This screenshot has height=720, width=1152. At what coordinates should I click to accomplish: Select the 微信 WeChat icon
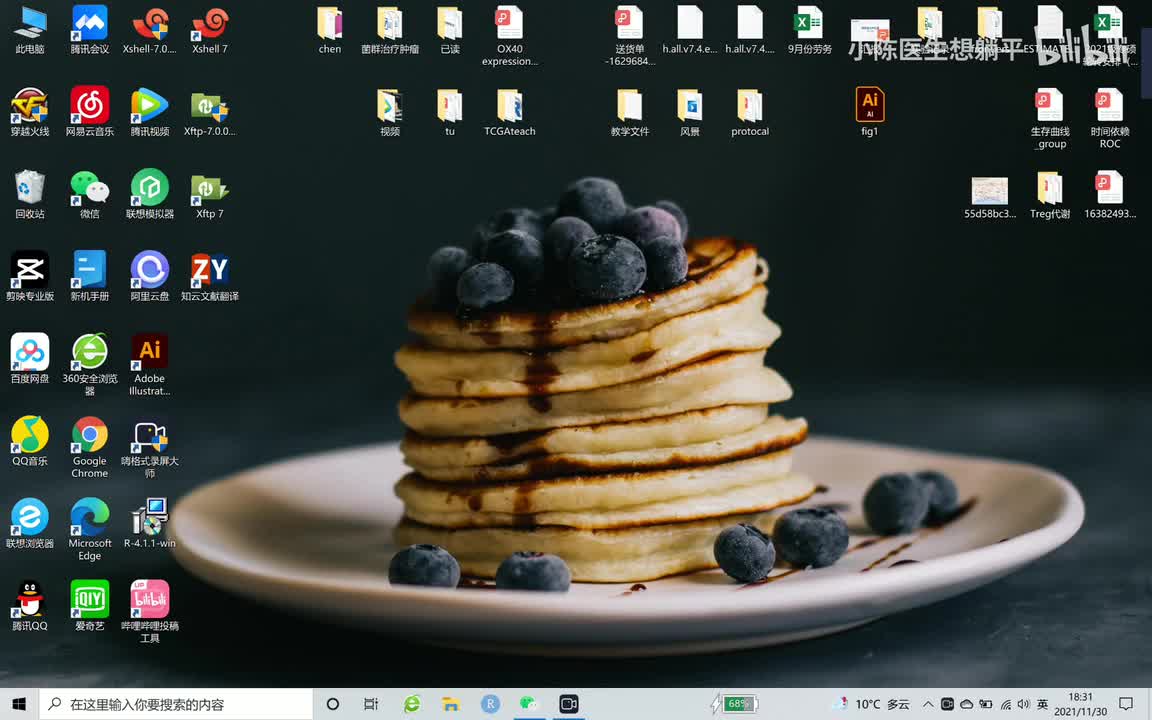(x=90, y=195)
